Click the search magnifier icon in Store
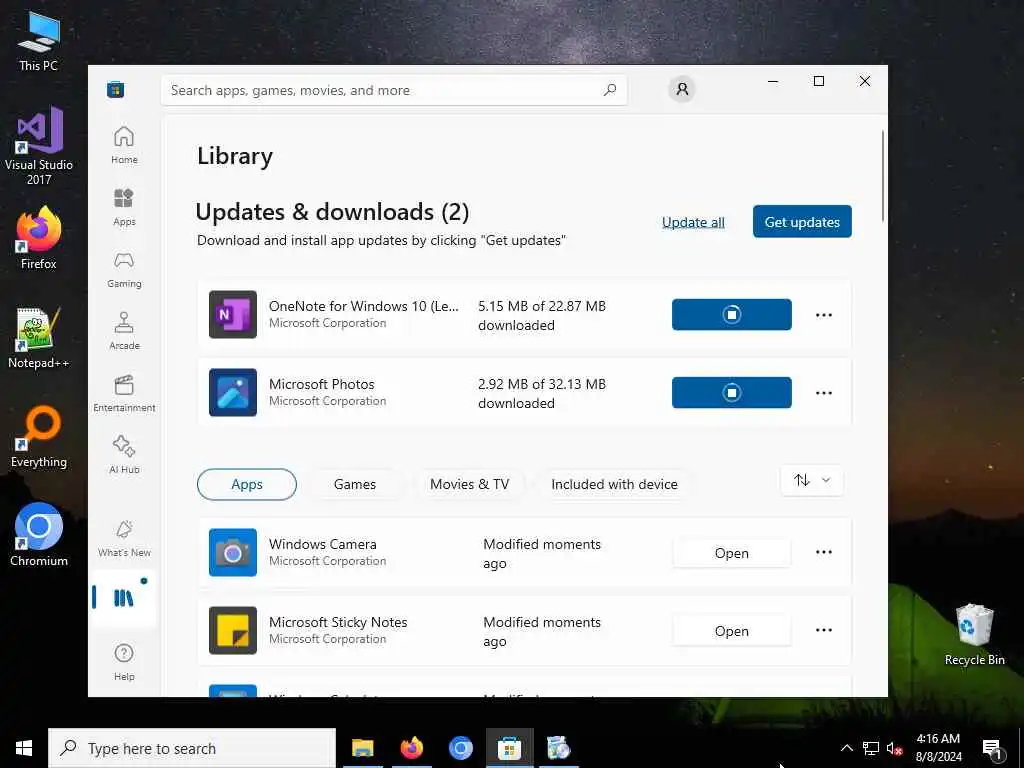Viewport: 1024px width, 768px height. (x=610, y=90)
